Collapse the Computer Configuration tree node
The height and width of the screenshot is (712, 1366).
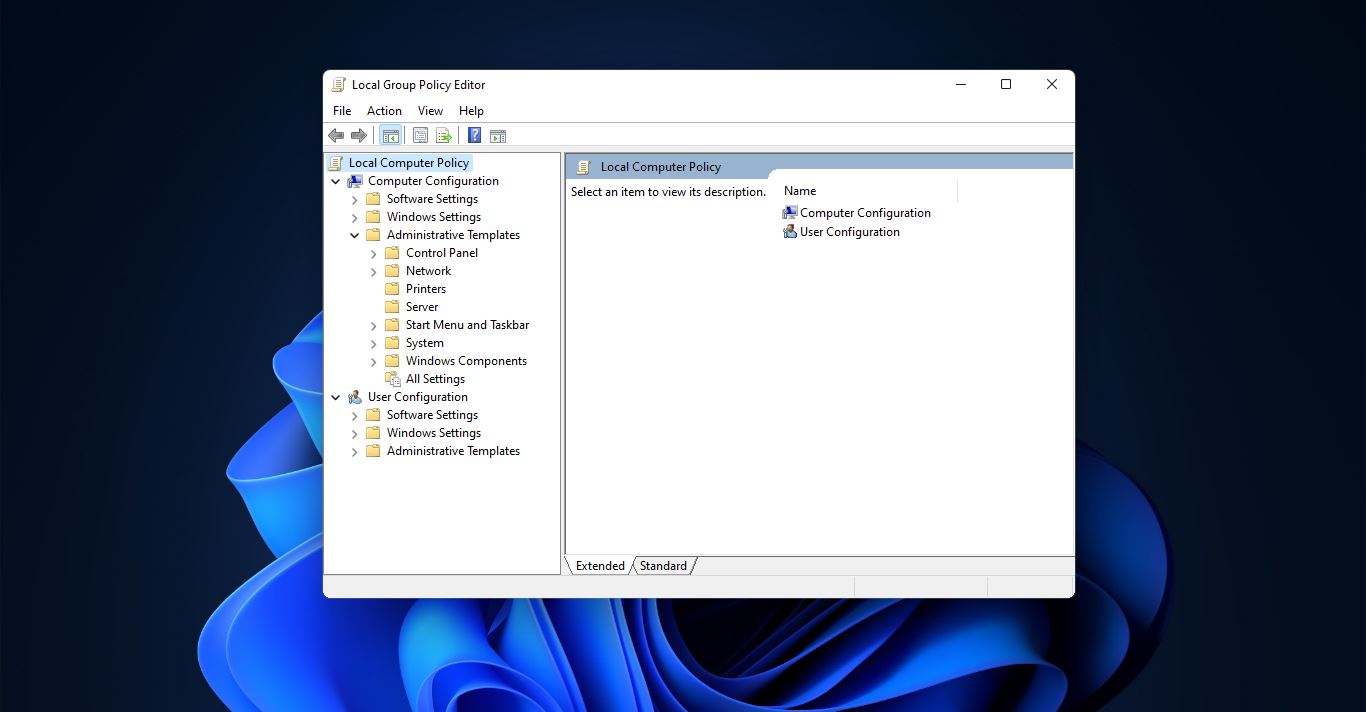coord(336,181)
